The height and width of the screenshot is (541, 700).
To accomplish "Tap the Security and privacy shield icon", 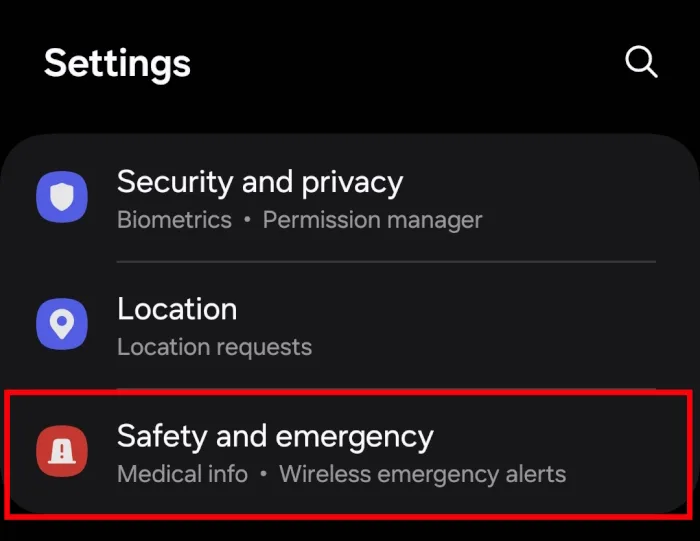I will pos(62,196).
